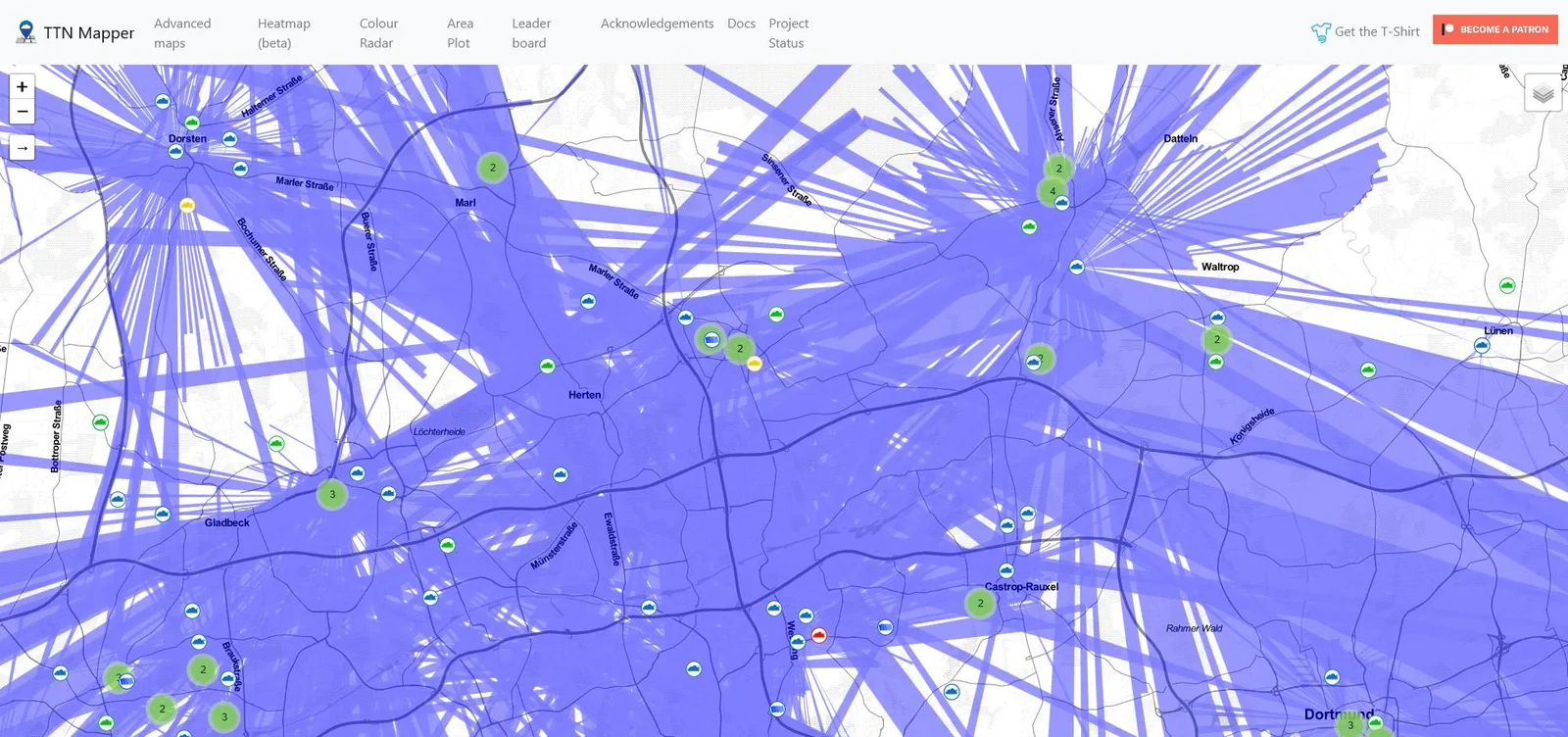Select gateway marker near Marler Straße center
The image size is (1568, 737).
[x=588, y=301]
